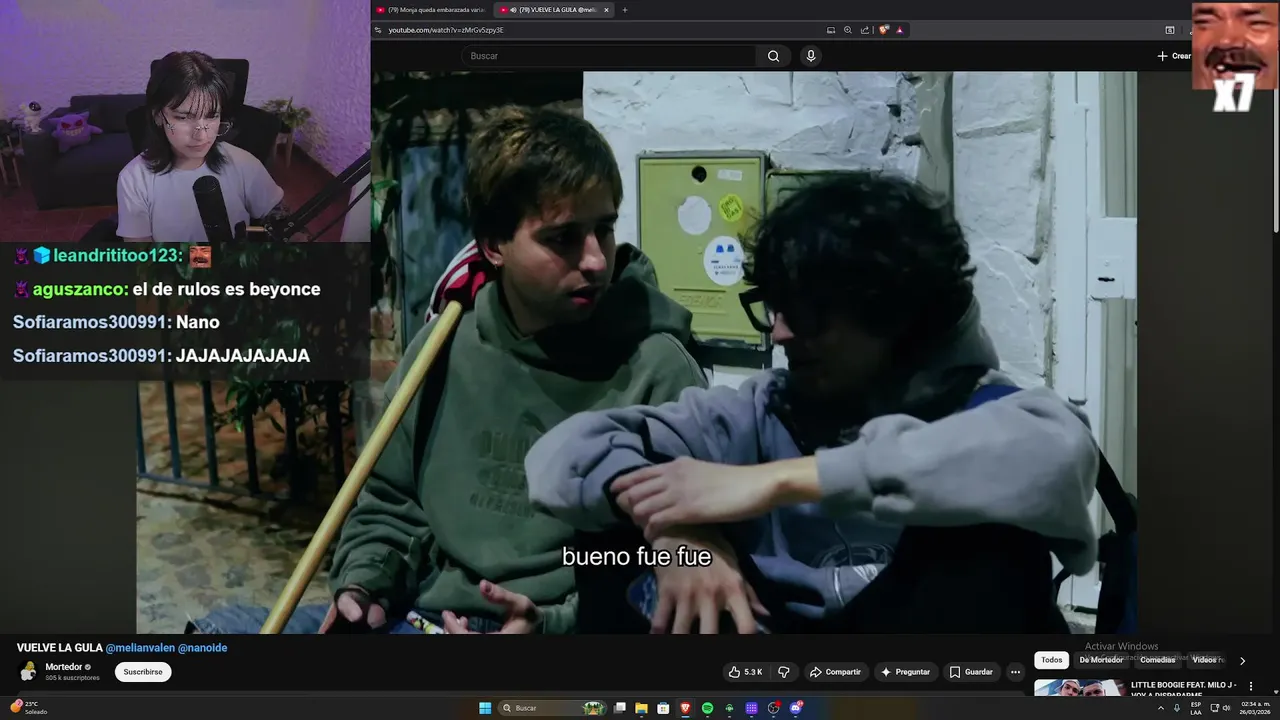The image size is (1280, 720).
Task: Click the "JAJAJAJAJAJA" chat message
Action: pos(243,355)
